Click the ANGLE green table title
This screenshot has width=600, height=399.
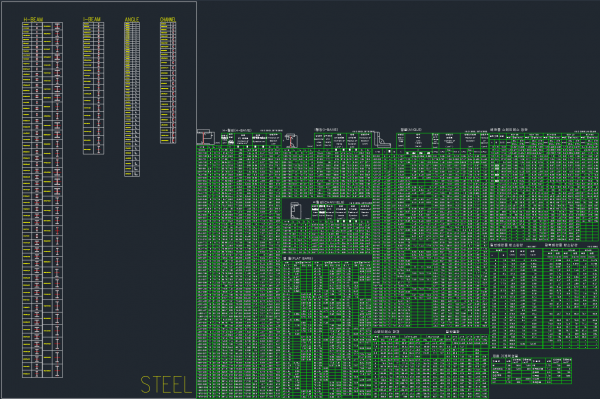[411, 130]
